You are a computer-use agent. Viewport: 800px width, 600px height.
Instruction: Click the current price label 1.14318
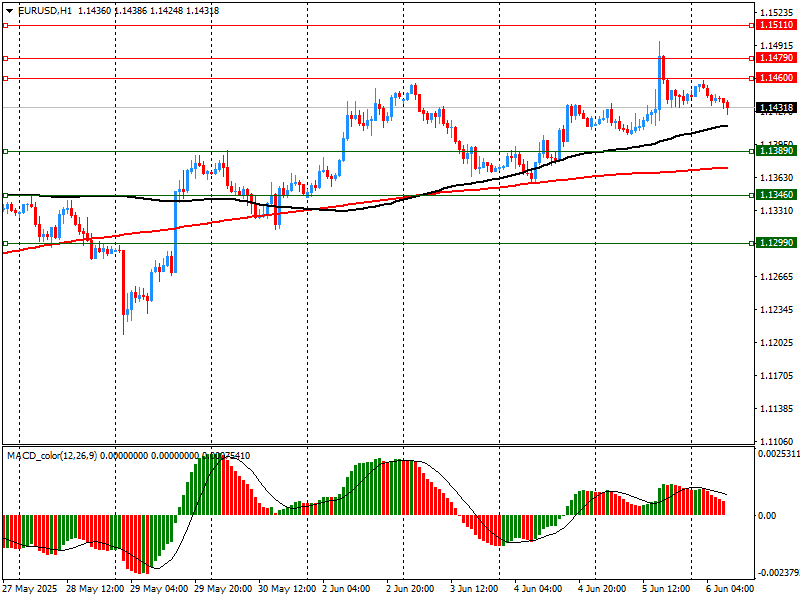pyautogui.click(x=776, y=108)
